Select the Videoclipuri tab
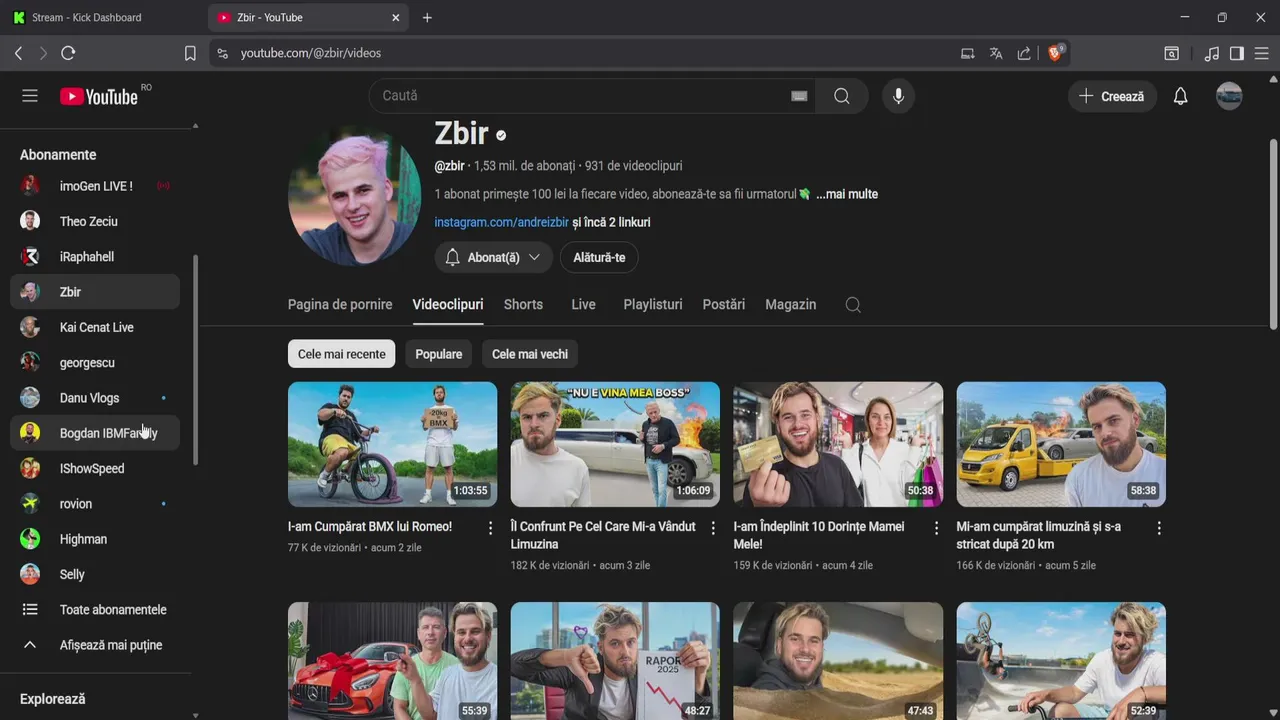 tap(448, 304)
